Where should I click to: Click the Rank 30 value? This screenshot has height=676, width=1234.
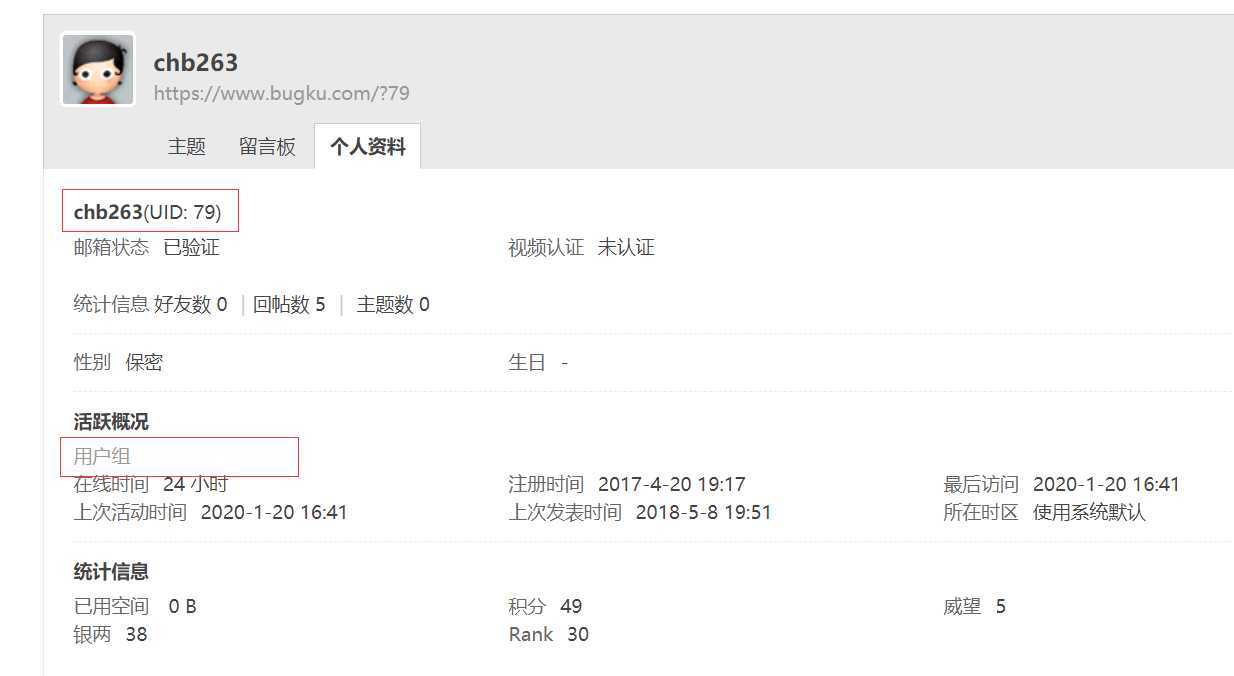coord(578,634)
